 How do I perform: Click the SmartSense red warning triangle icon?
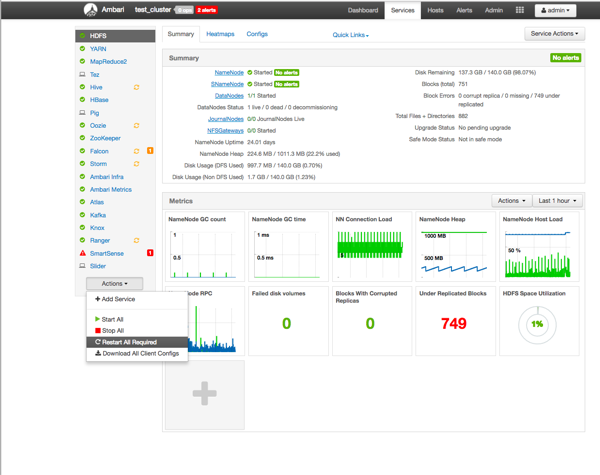click(82, 253)
